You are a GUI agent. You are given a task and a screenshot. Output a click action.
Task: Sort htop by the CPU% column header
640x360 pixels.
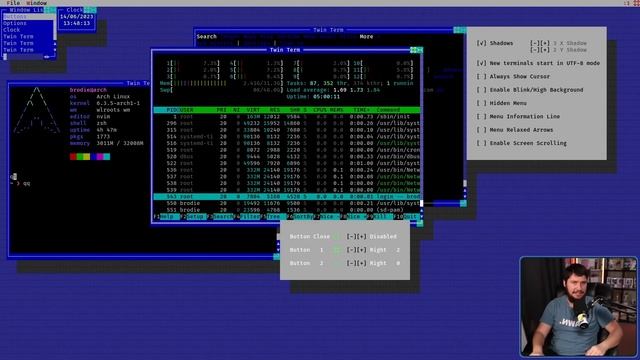tap(320, 110)
